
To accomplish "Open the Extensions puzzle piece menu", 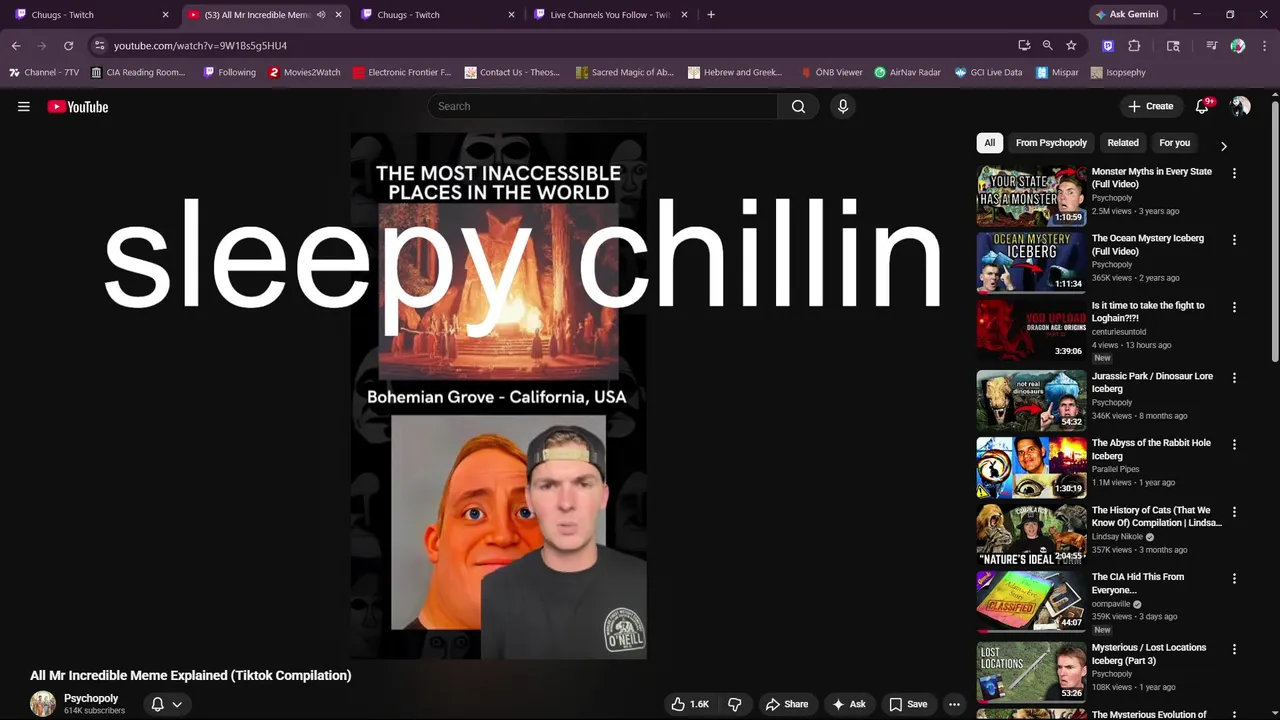I will tap(1134, 45).
